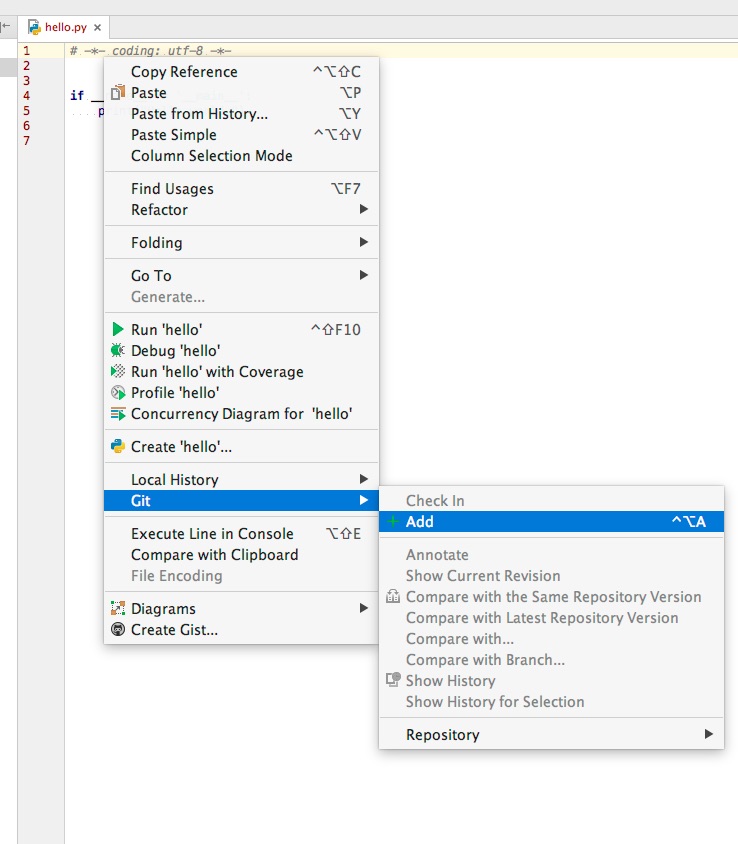Viewport: 738px width, 844px height.
Task: Choose Compare with Clipboard
Action: 241,554
